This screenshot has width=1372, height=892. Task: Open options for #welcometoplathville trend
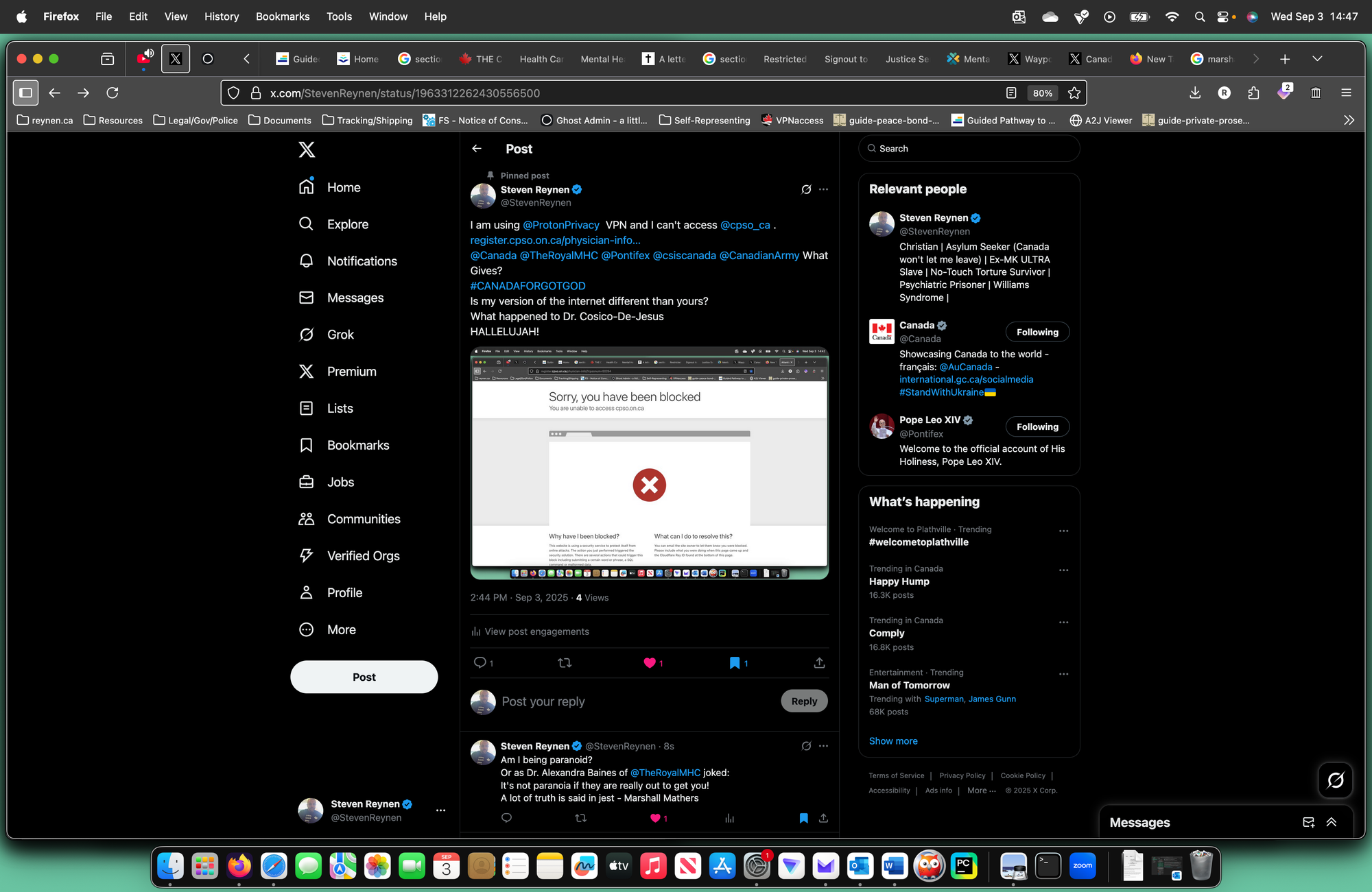(1063, 531)
